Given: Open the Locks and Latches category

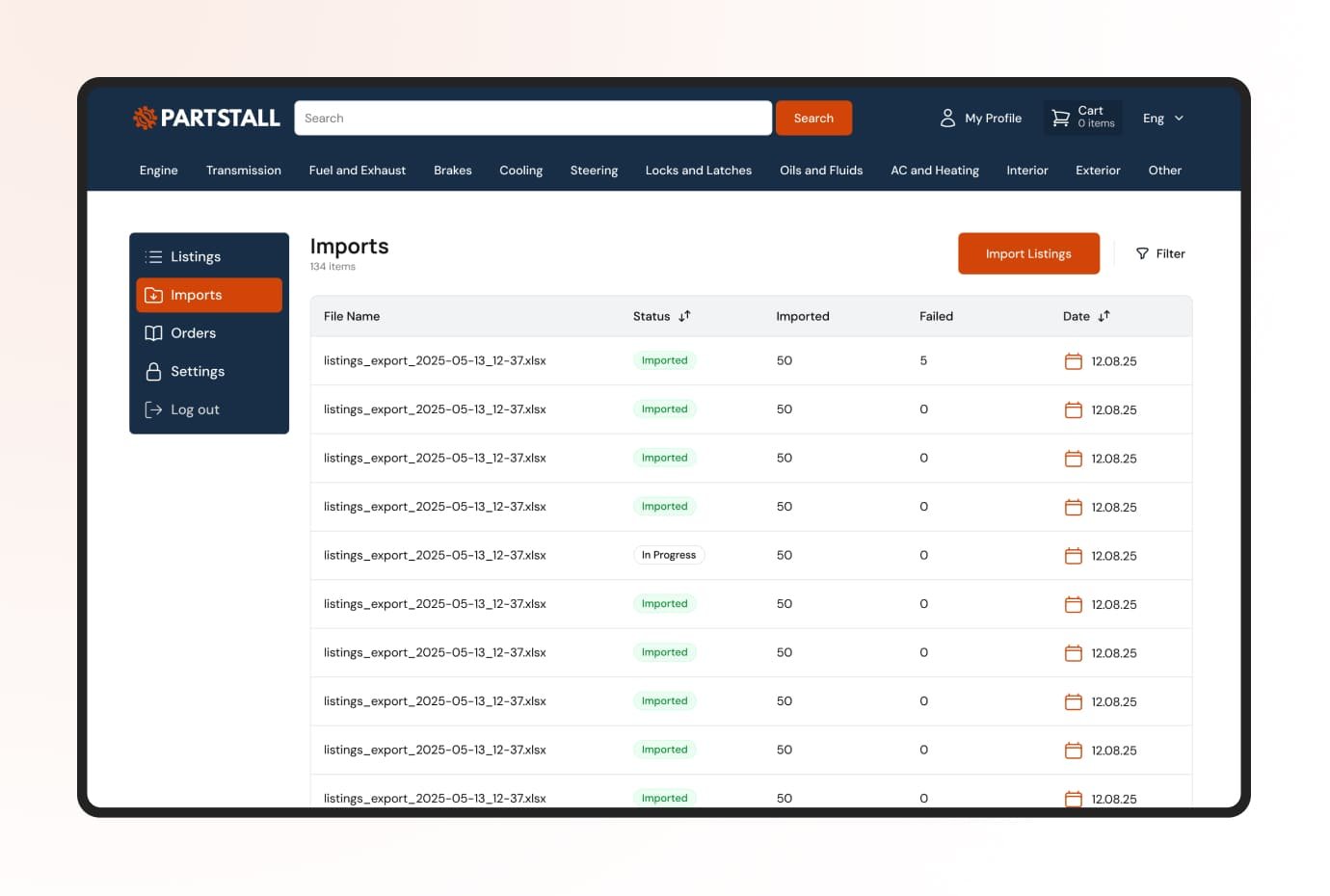Looking at the screenshot, I should tap(699, 171).
